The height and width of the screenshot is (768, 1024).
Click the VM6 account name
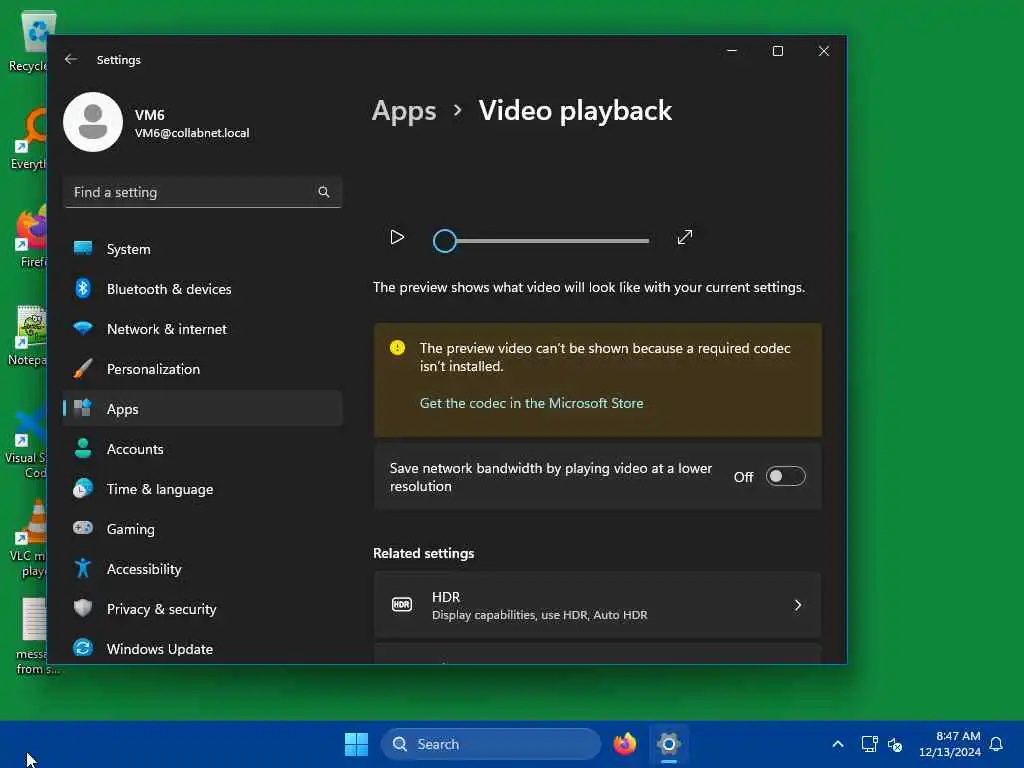tap(150, 115)
